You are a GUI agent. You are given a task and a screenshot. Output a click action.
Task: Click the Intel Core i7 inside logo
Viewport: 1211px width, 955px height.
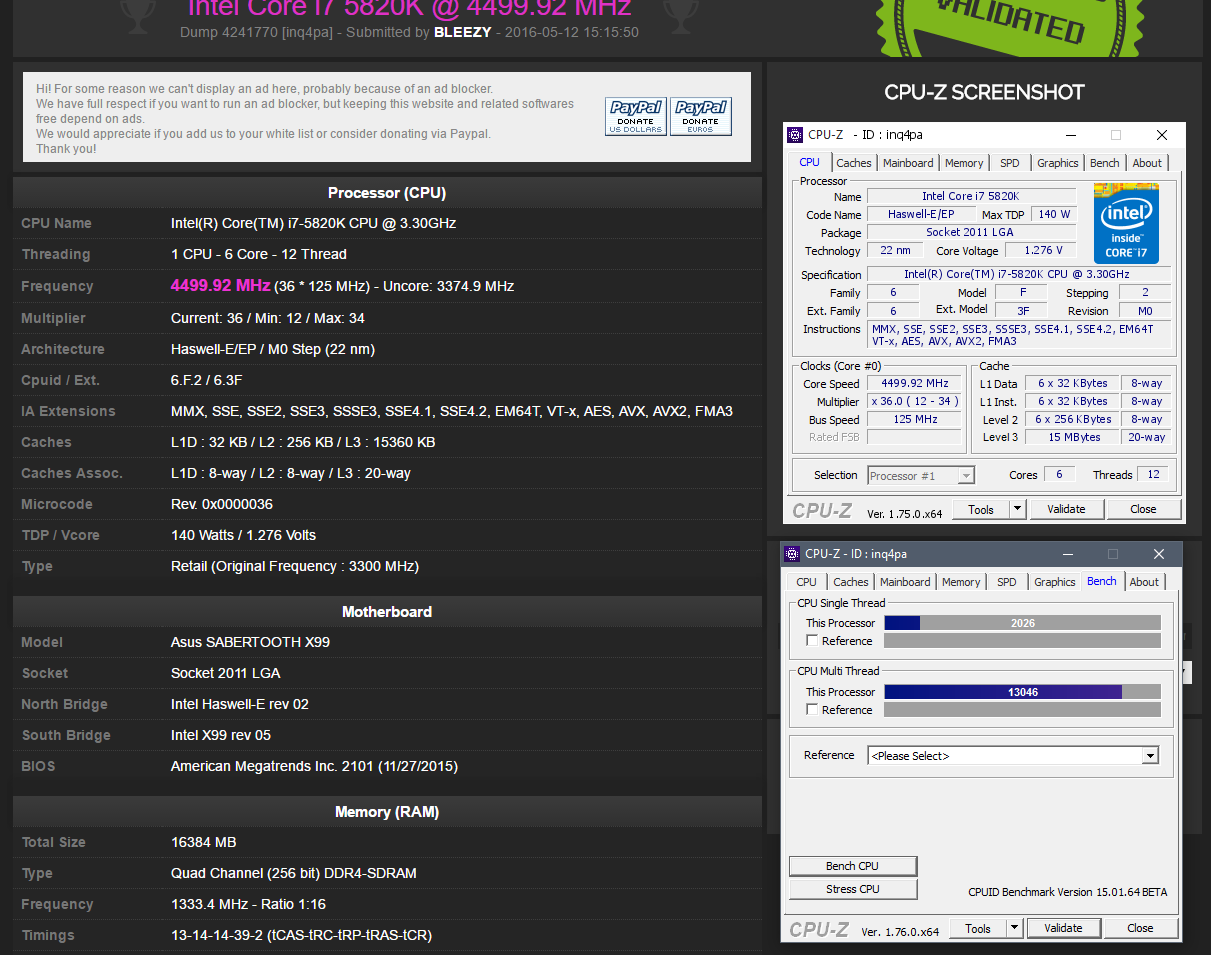tap(1126, 223)
